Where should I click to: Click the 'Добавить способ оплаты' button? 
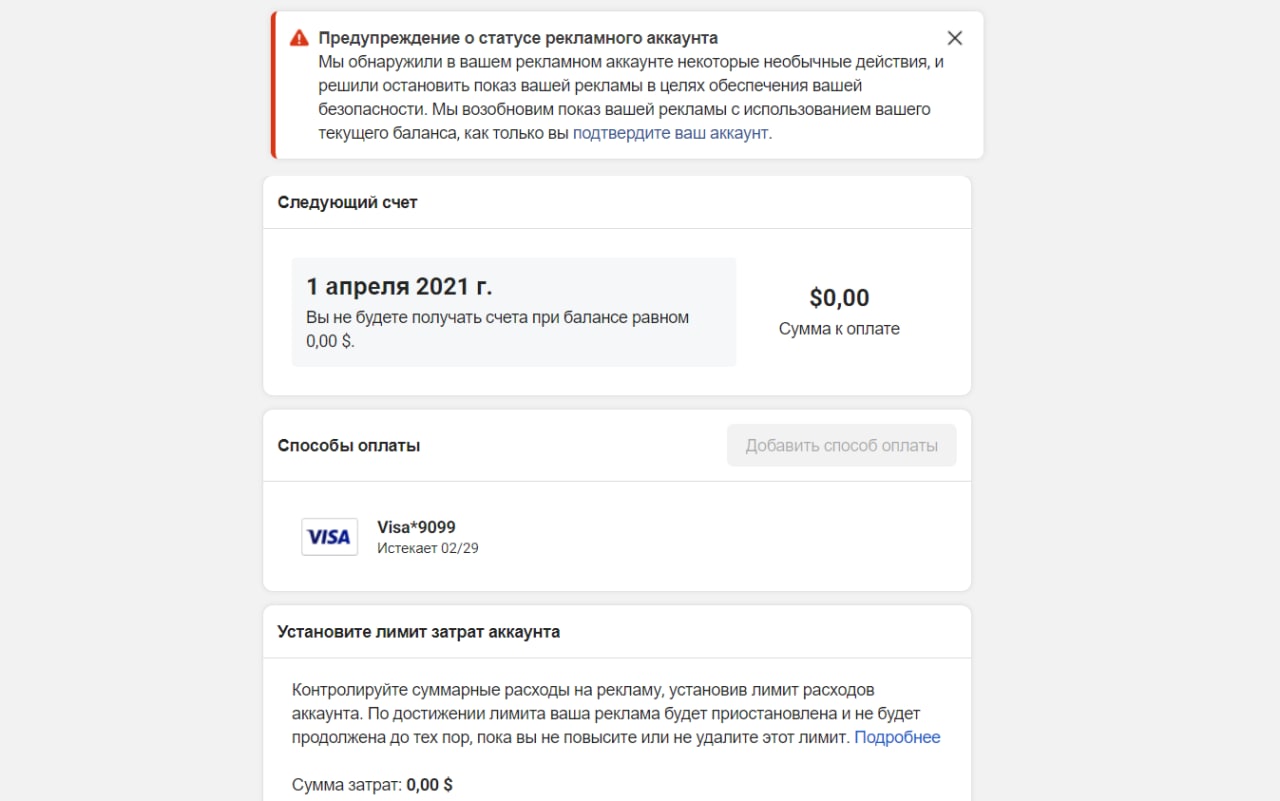pyautogui.click(x=842, y=445)
